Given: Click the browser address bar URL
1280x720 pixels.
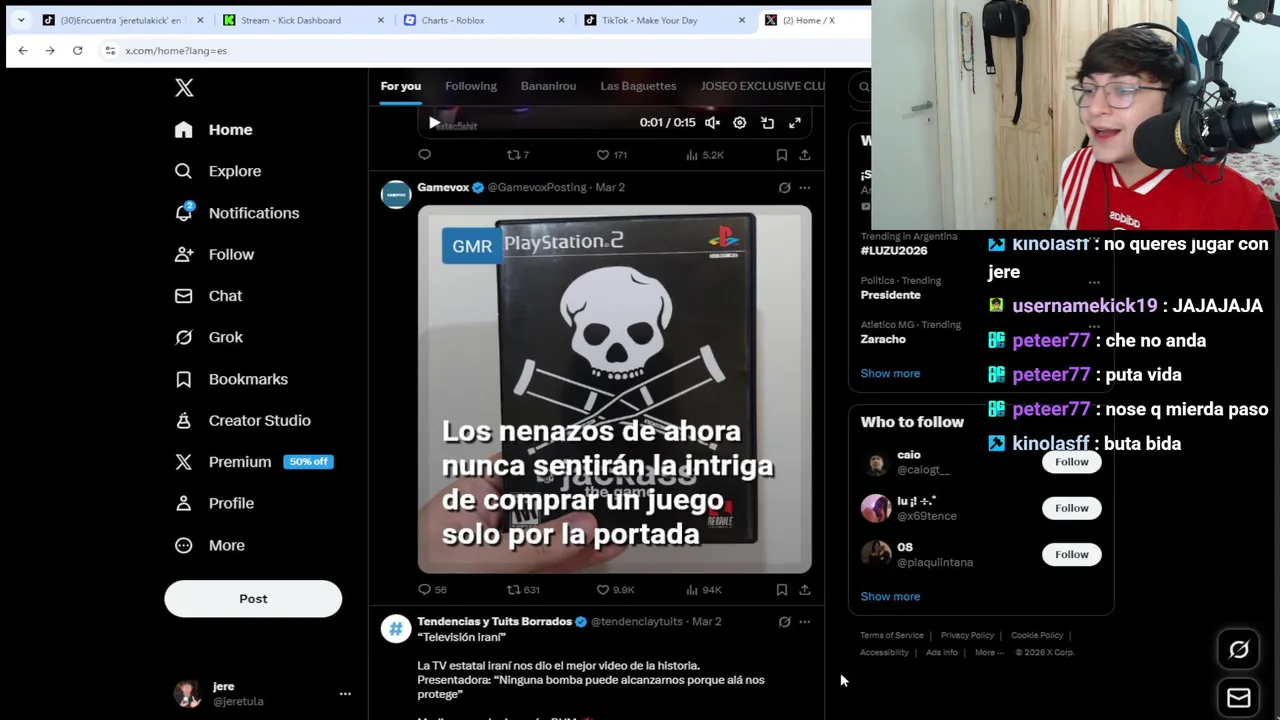Looking at the screenshot, I should pos(176,50).
